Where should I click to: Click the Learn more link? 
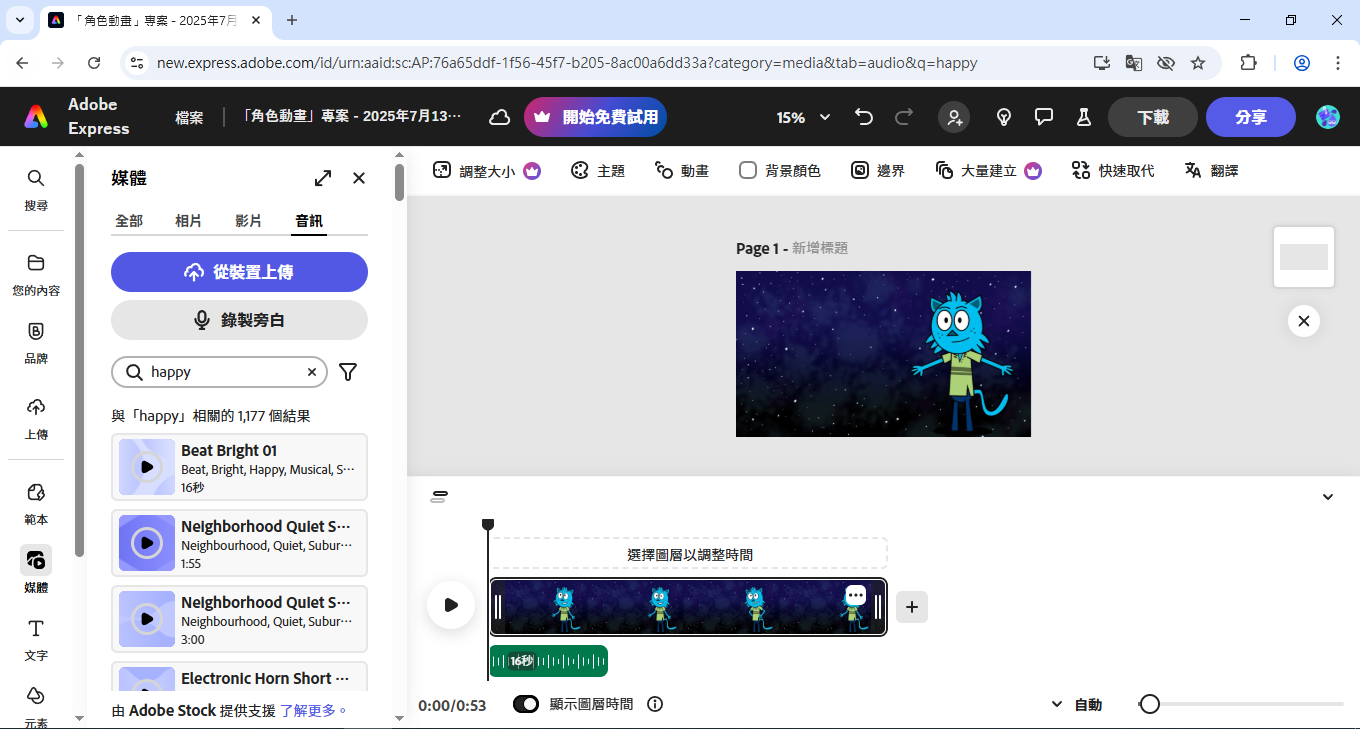(313, 711)
